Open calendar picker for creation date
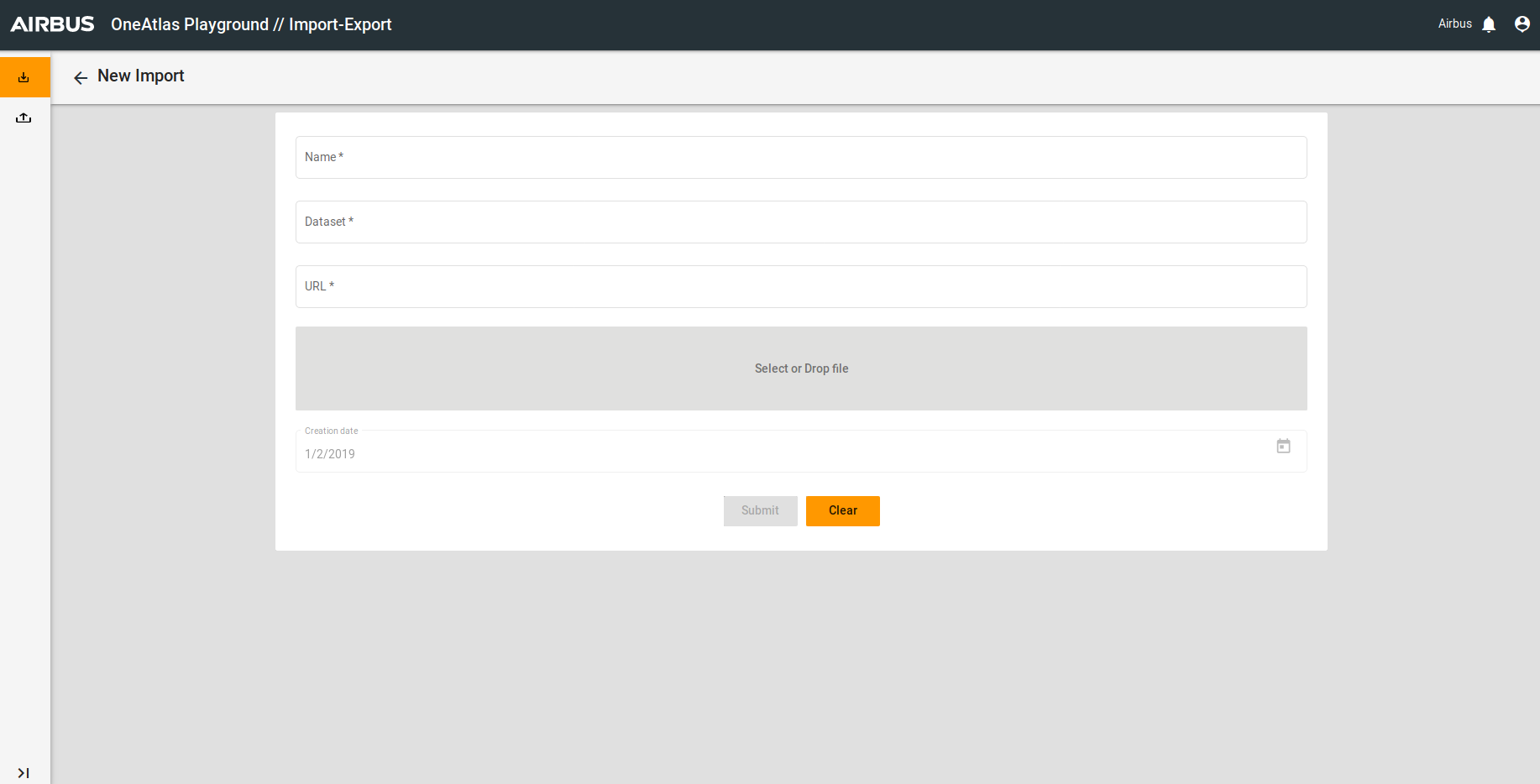 pos(1283,446)
